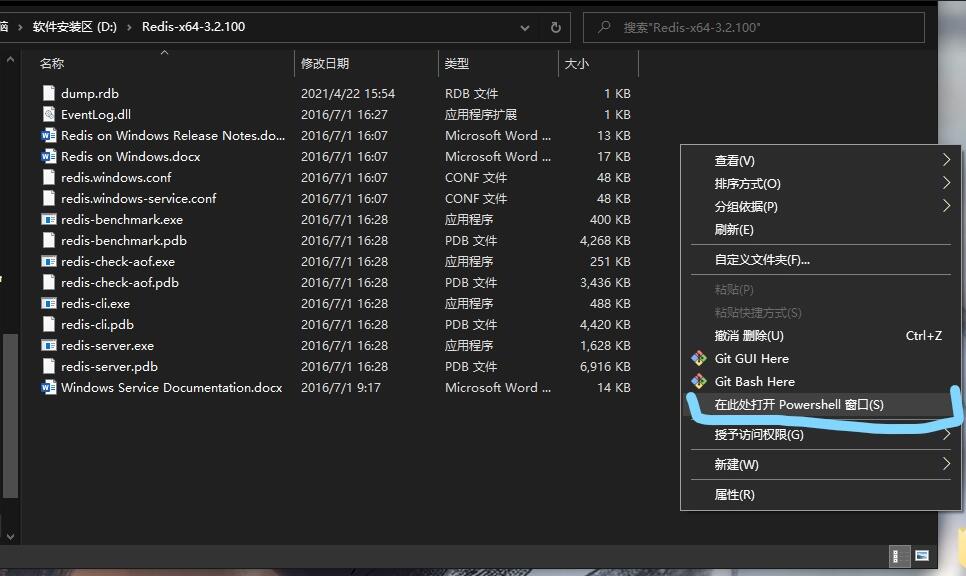This screenshot has height=576, width=966.
Task: Expand 授予访问权限(G) submenu arrow
Action: click(x=946, y=434)
